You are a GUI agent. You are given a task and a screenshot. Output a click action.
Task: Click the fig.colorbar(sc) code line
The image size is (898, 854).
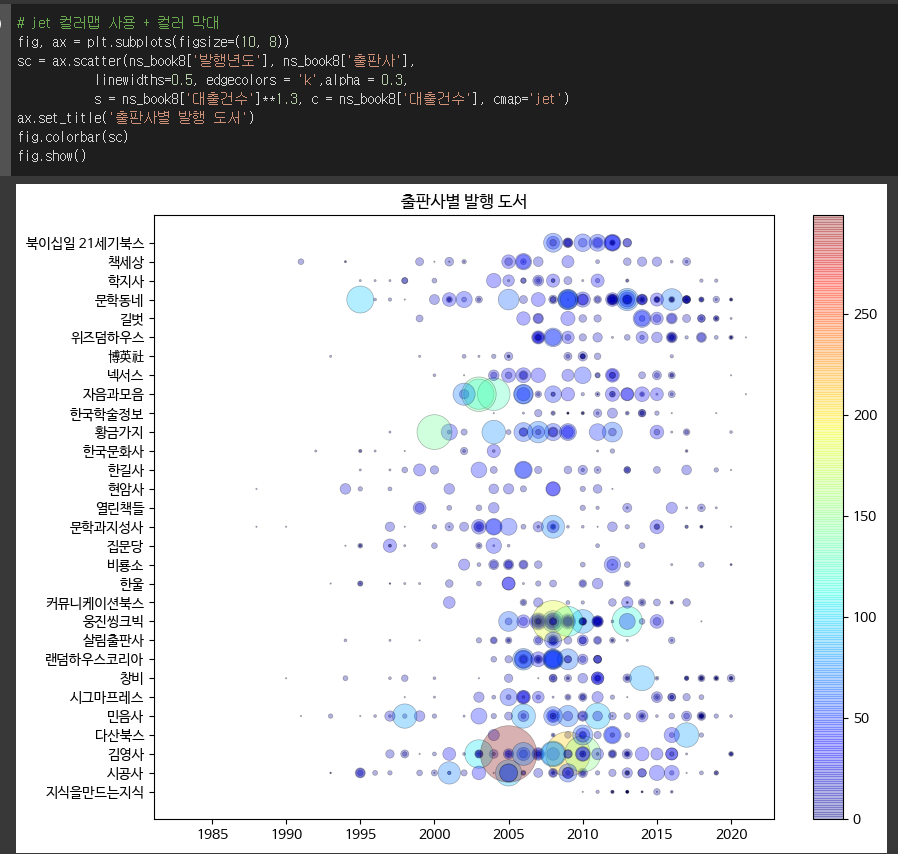tap(73, 137)
